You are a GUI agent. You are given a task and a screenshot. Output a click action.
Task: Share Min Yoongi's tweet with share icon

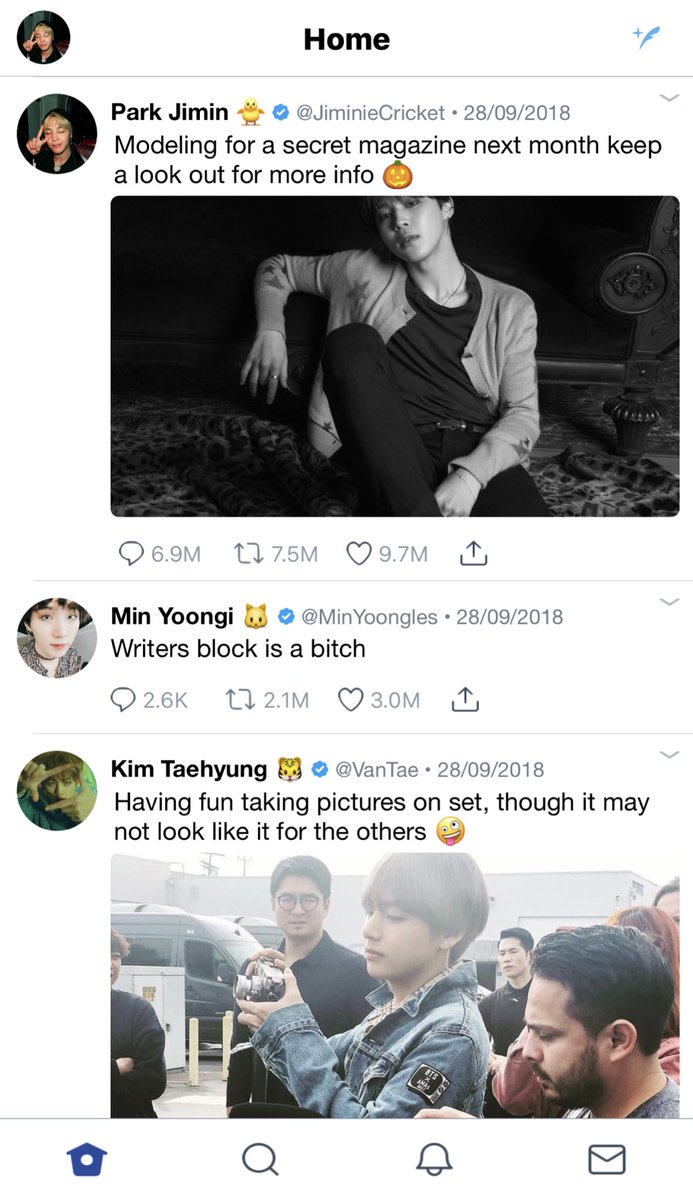coord(465,700)
